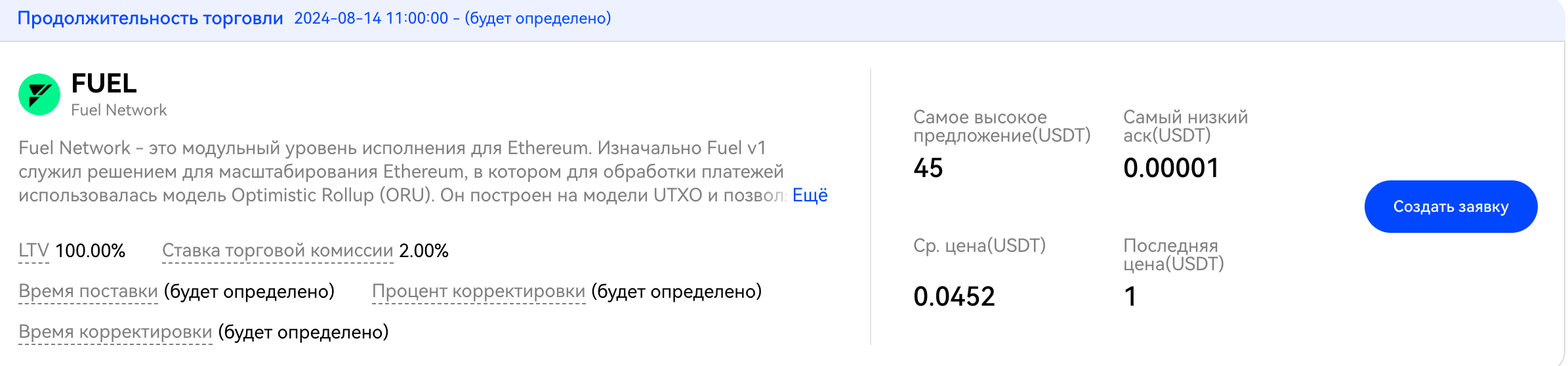Viewport: 1568px width, 366px height.
Task: Click the Время корректировки tooltip label
Action: (115, 332)
